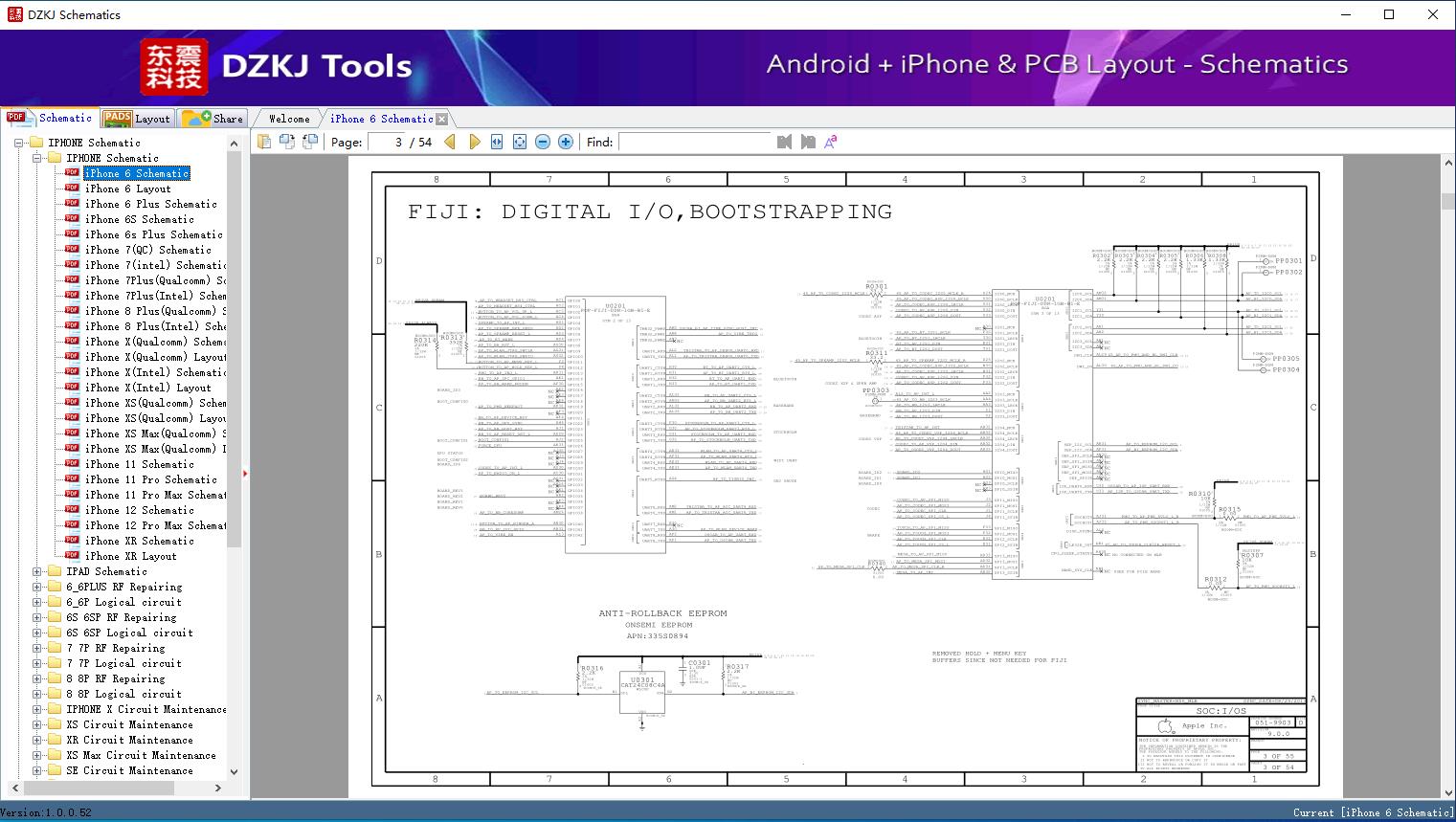The image size is (1456, 822).
Task: Click the DZKJ red logo in the banner
Action: point(174,67)
